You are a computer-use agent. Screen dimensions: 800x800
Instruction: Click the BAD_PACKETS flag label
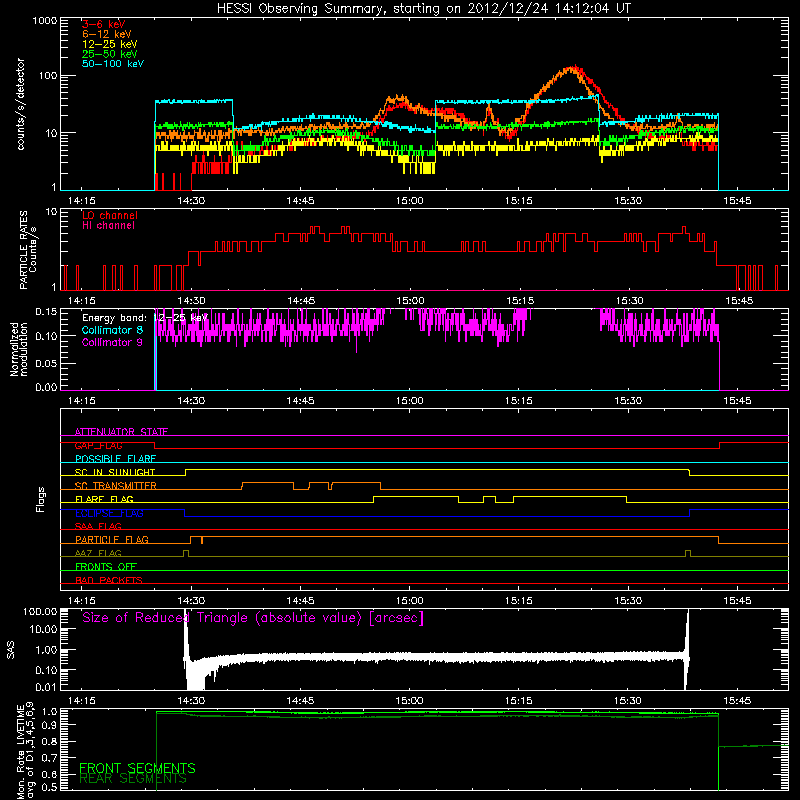pyautogui.click(x=108, y=580)
